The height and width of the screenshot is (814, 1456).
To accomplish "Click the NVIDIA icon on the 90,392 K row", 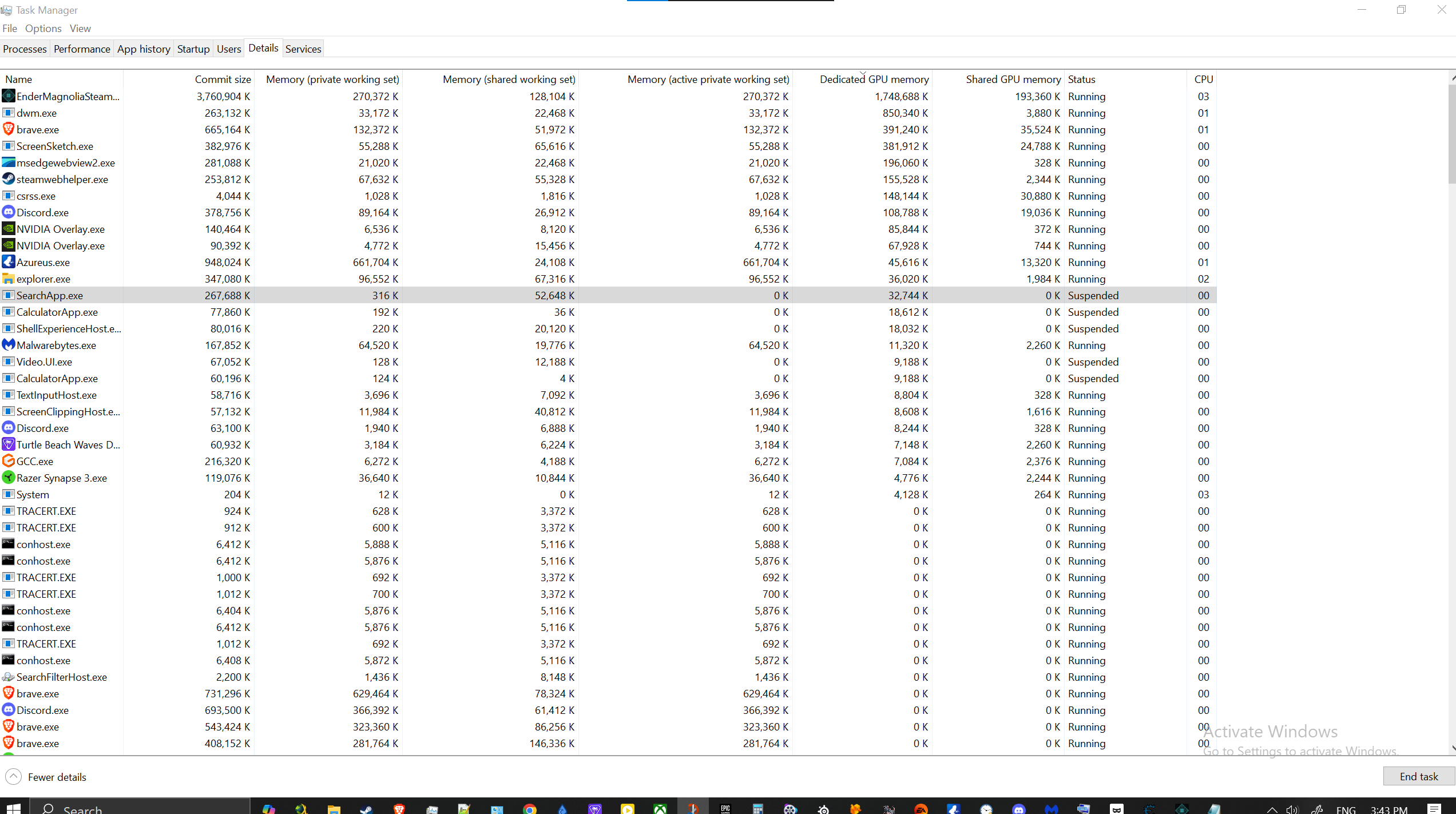I will click(9, 245).
